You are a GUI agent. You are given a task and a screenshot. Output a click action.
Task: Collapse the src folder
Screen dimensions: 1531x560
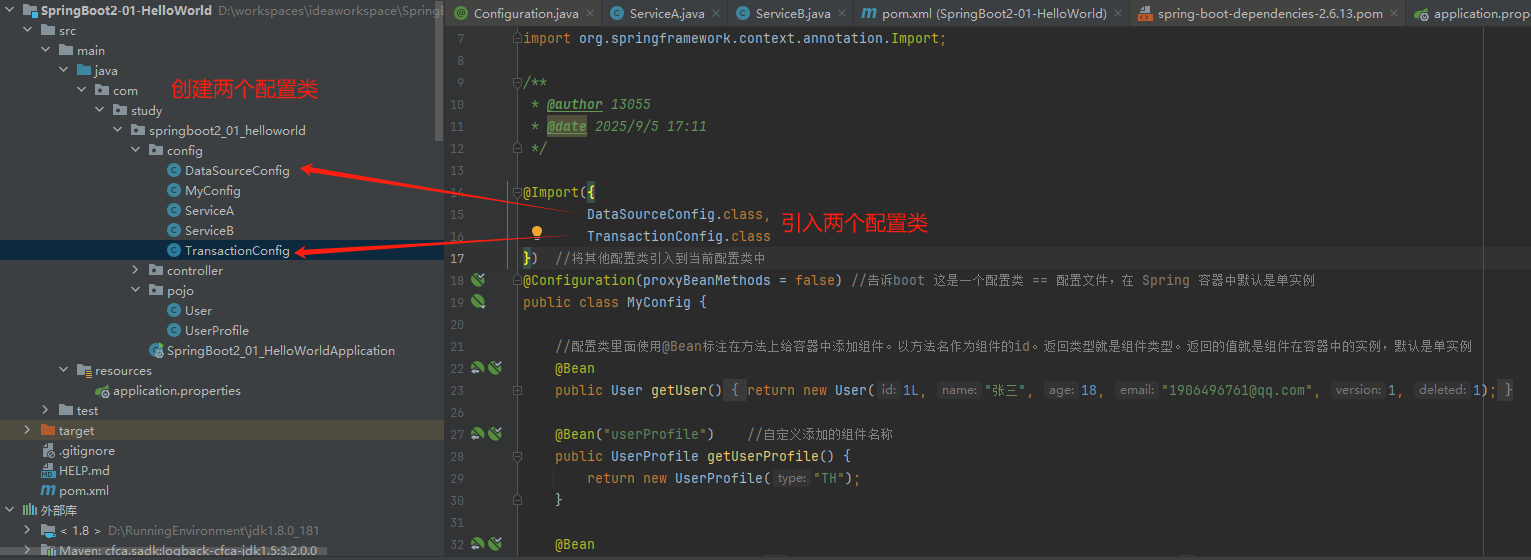click(x=28, y=30)
